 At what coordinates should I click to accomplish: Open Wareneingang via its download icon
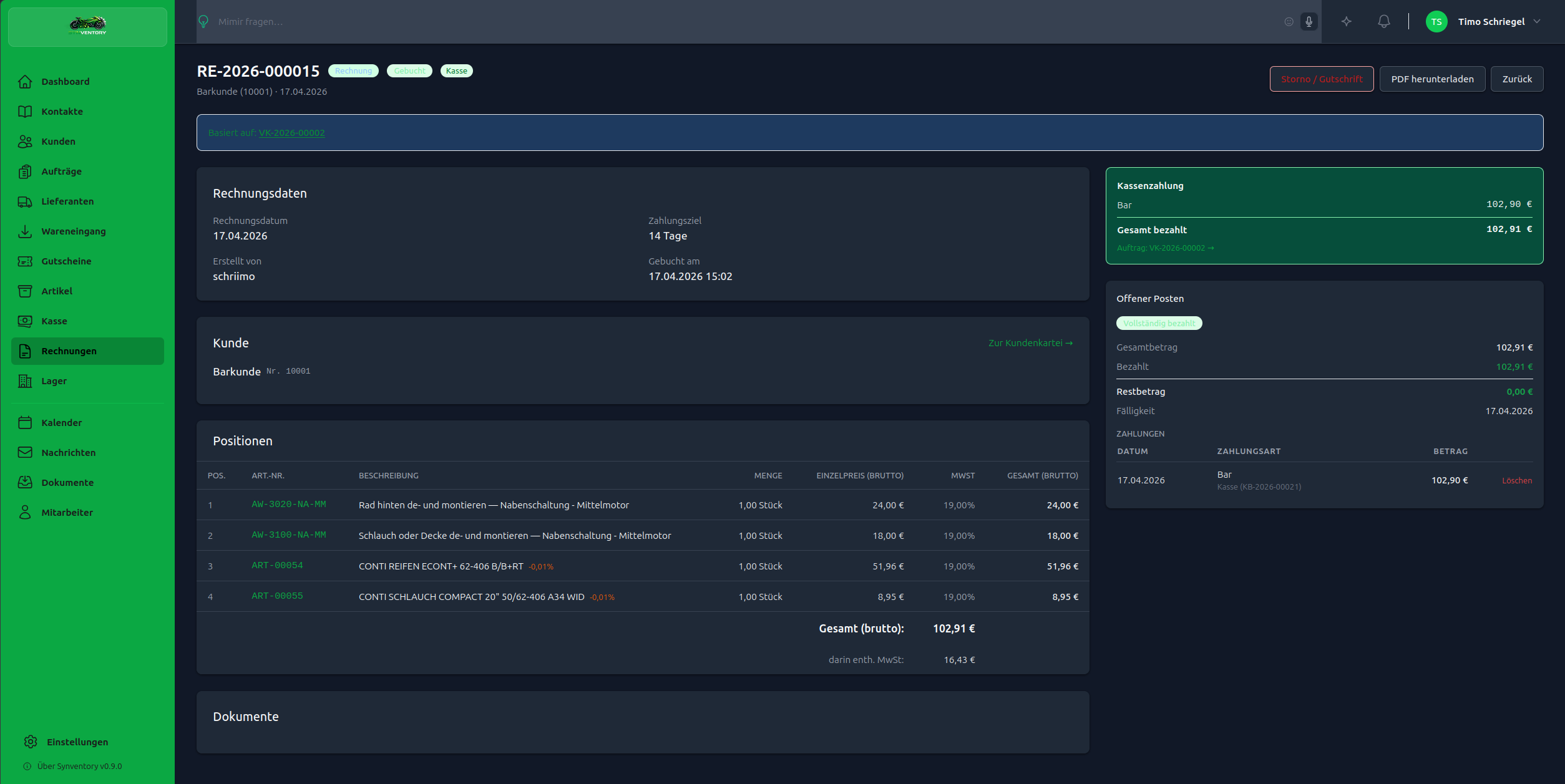coord(25,231)
